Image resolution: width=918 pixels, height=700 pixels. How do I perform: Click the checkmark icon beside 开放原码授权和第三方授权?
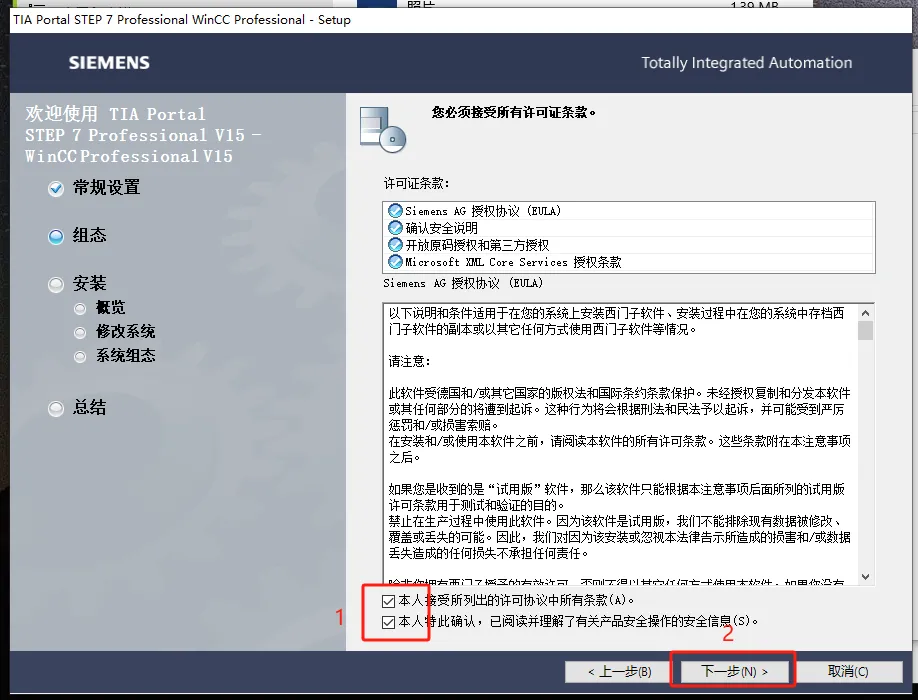(x=395, y=245)
